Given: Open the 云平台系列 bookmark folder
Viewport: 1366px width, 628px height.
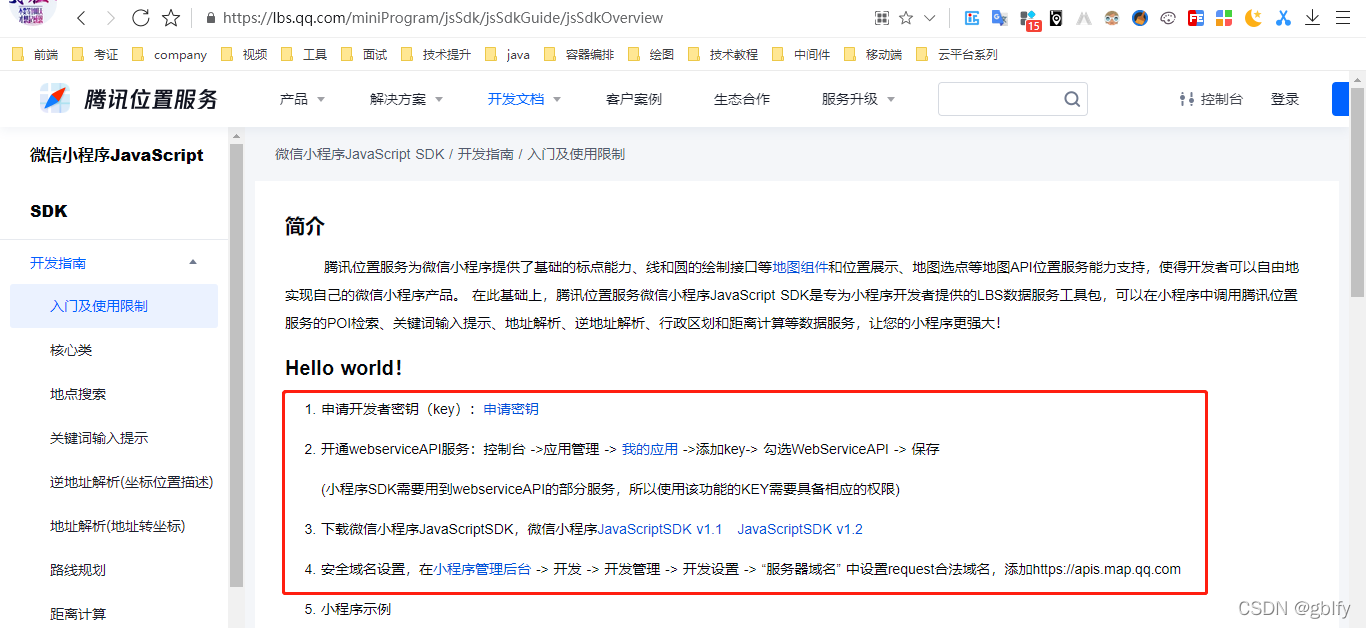Looking at the screenshot, I should click(956, 54).
